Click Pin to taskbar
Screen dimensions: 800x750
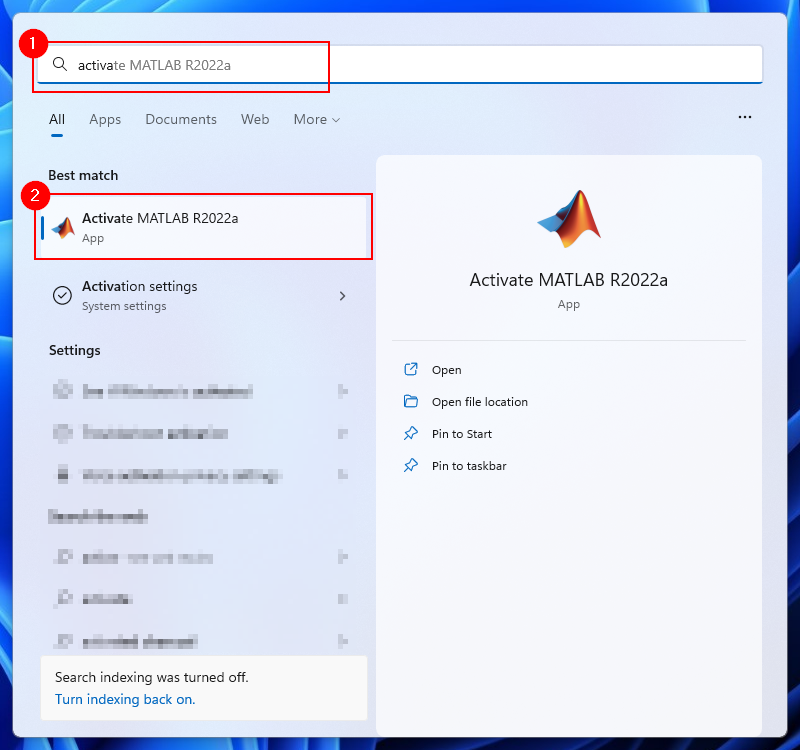click(x=469, y=466)
